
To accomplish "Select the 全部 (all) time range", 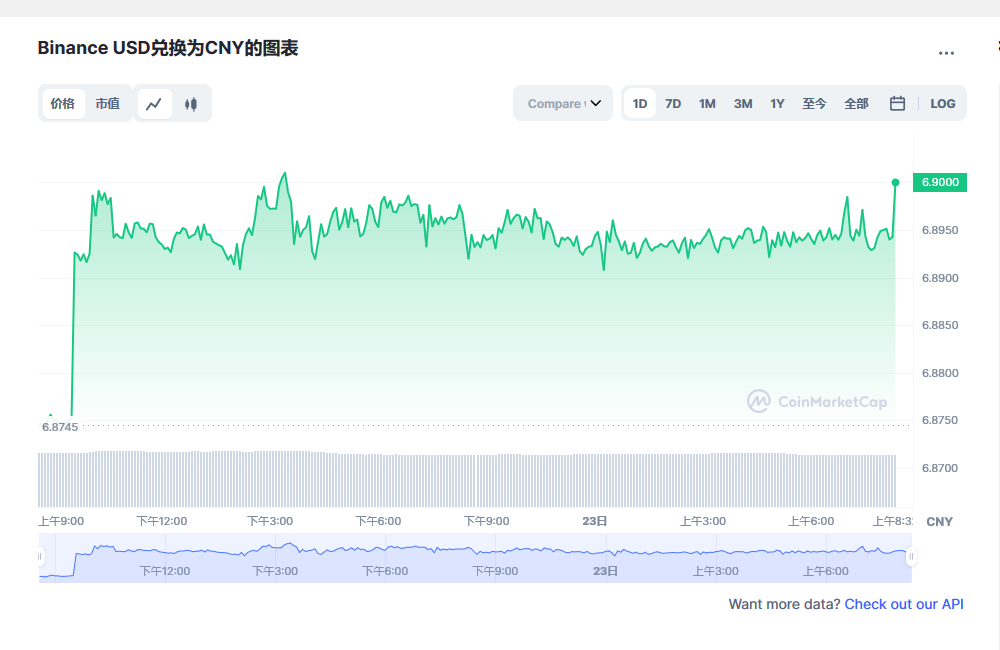I will click(x=856, y=103).
